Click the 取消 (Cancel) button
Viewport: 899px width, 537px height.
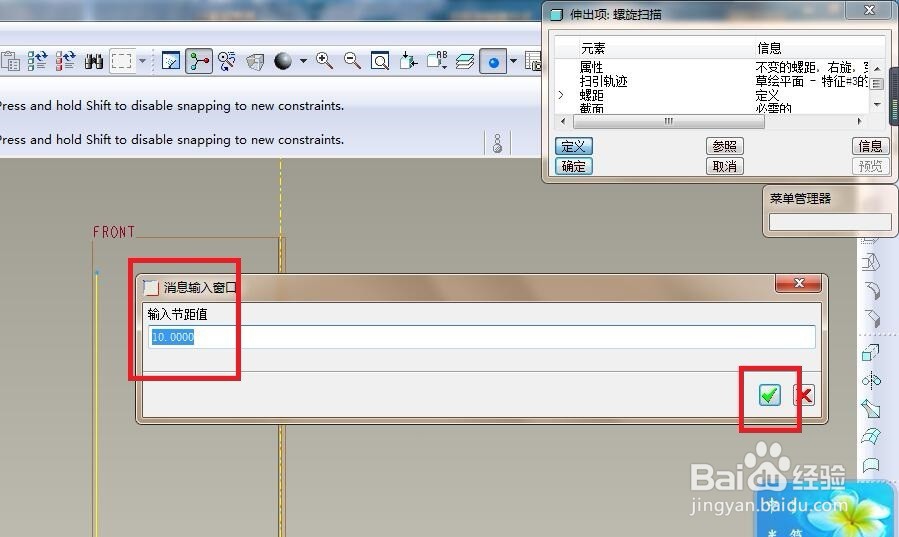pos(725,166)
